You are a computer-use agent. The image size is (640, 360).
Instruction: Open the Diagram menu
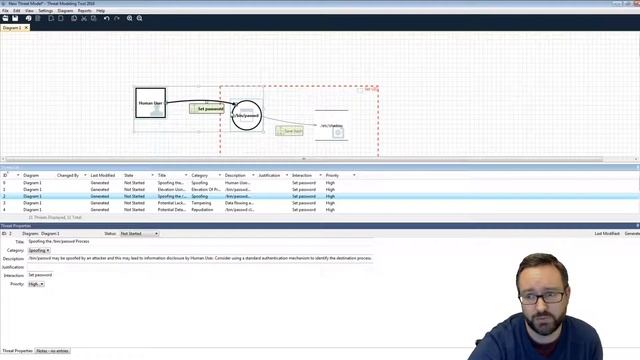[x=65, y=11]
